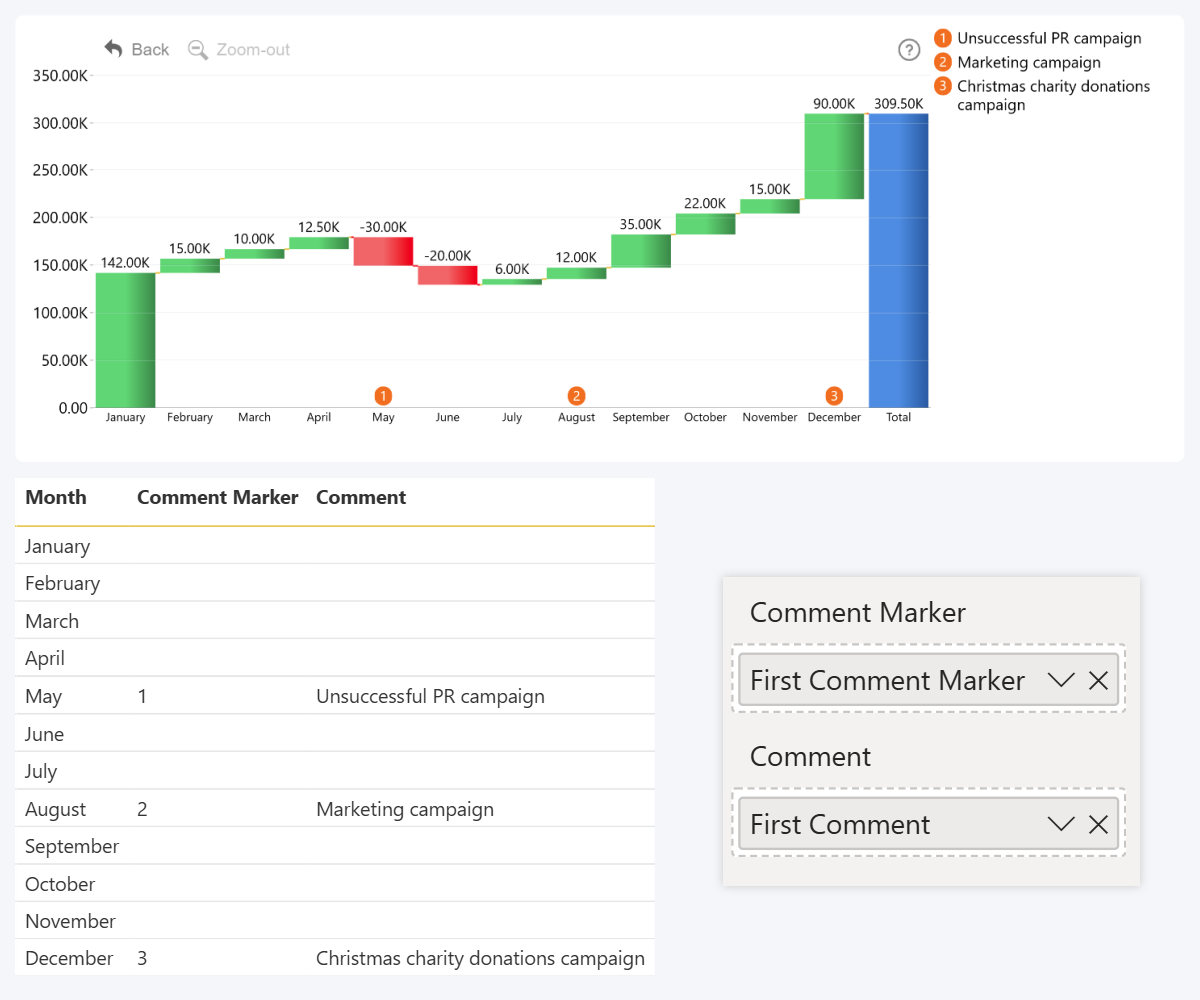Expand the First Comment dropdown chevron

[x=1061, y=824]
